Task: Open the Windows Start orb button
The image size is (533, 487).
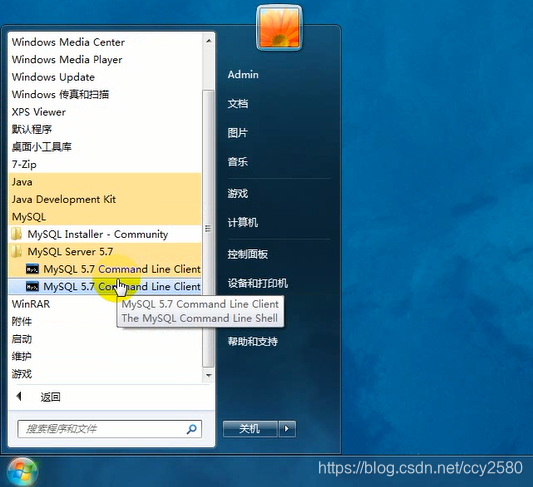Action: click(x=22, y=472)
